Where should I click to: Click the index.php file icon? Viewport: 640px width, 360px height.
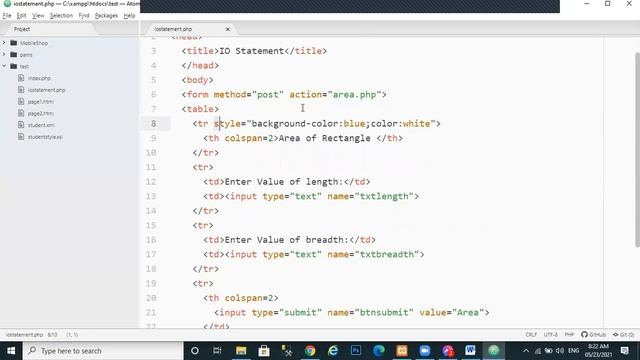(x=21, y=78)
